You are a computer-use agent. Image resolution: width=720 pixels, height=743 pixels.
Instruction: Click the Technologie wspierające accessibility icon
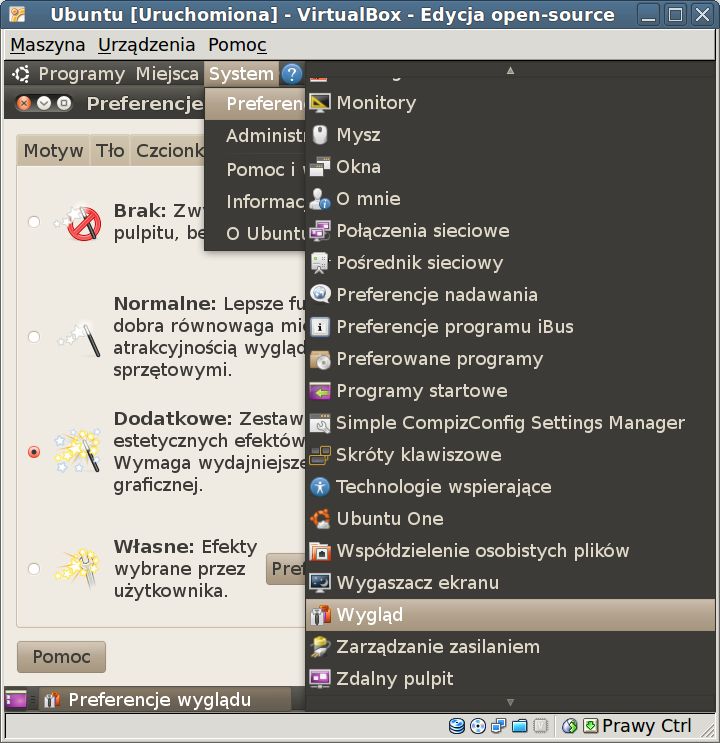320,487
